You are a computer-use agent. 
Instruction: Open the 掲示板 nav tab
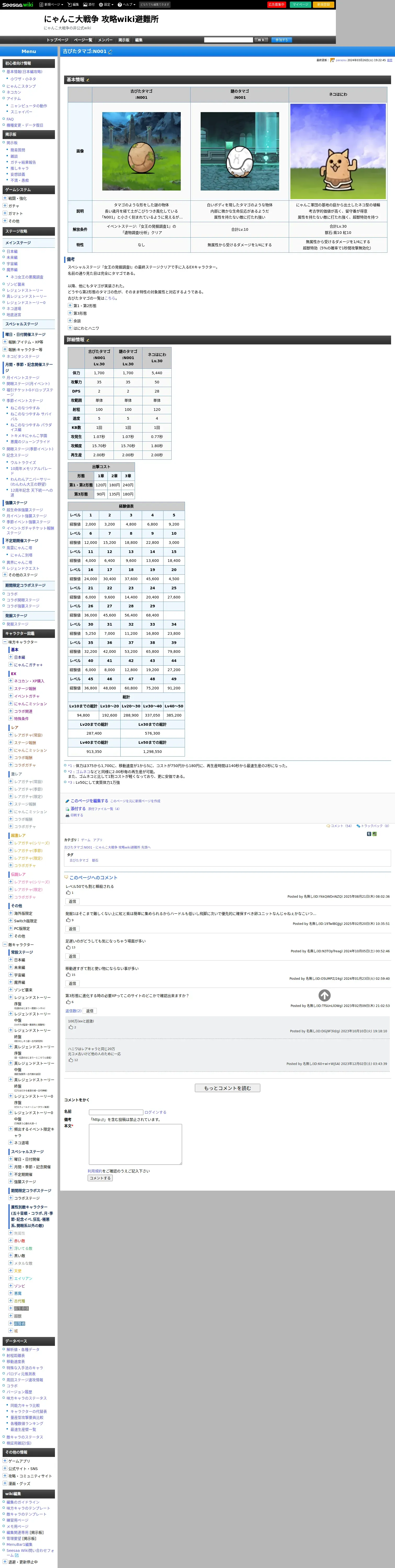[x=124, y=40]
